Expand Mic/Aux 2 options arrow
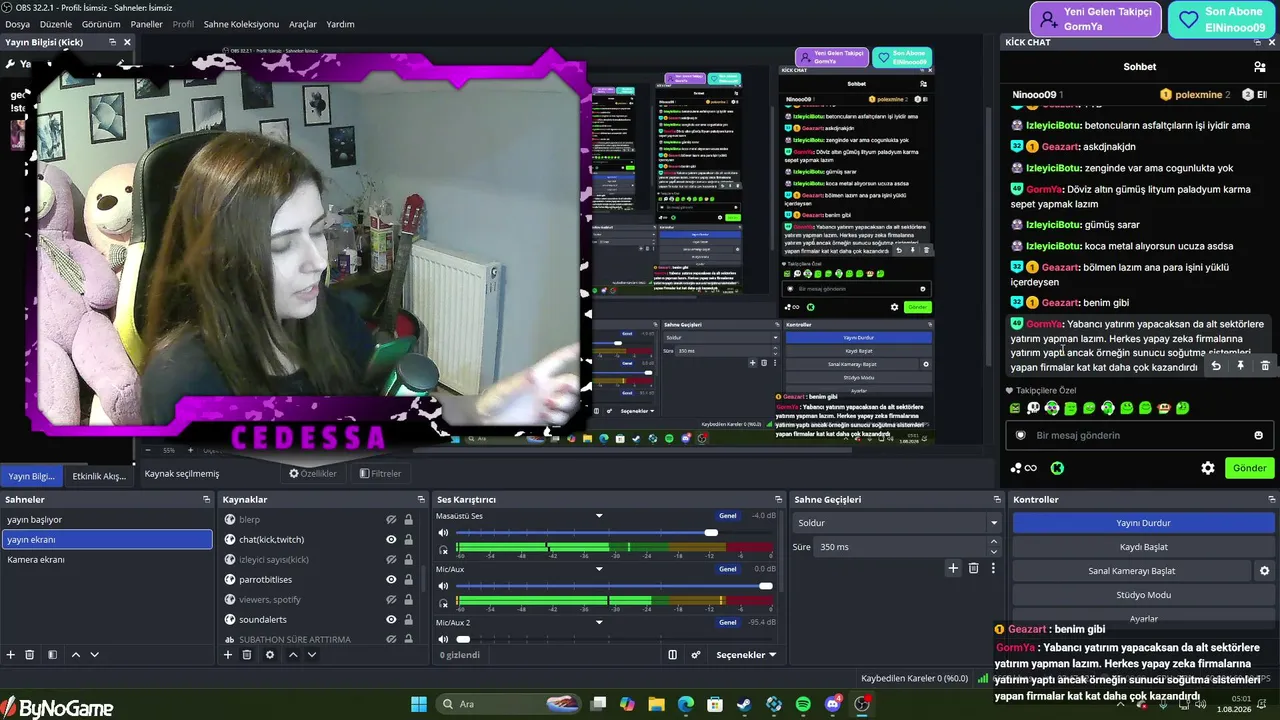 pos(599,622)
